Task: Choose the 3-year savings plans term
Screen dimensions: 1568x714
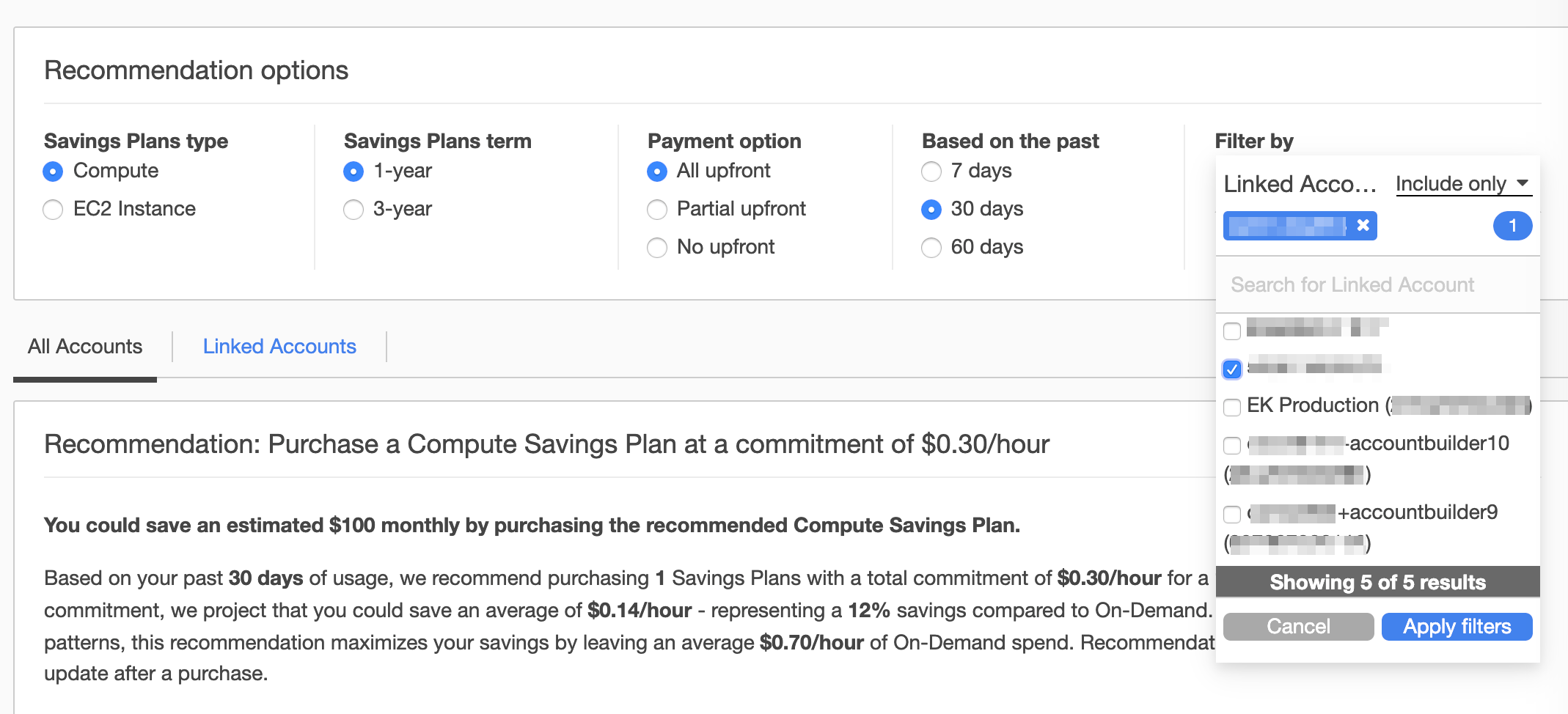Action: 353,210
